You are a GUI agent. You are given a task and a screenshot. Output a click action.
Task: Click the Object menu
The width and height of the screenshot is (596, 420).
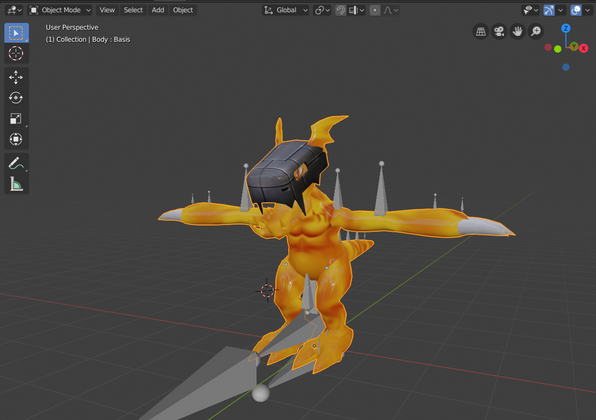coord(183,10)
